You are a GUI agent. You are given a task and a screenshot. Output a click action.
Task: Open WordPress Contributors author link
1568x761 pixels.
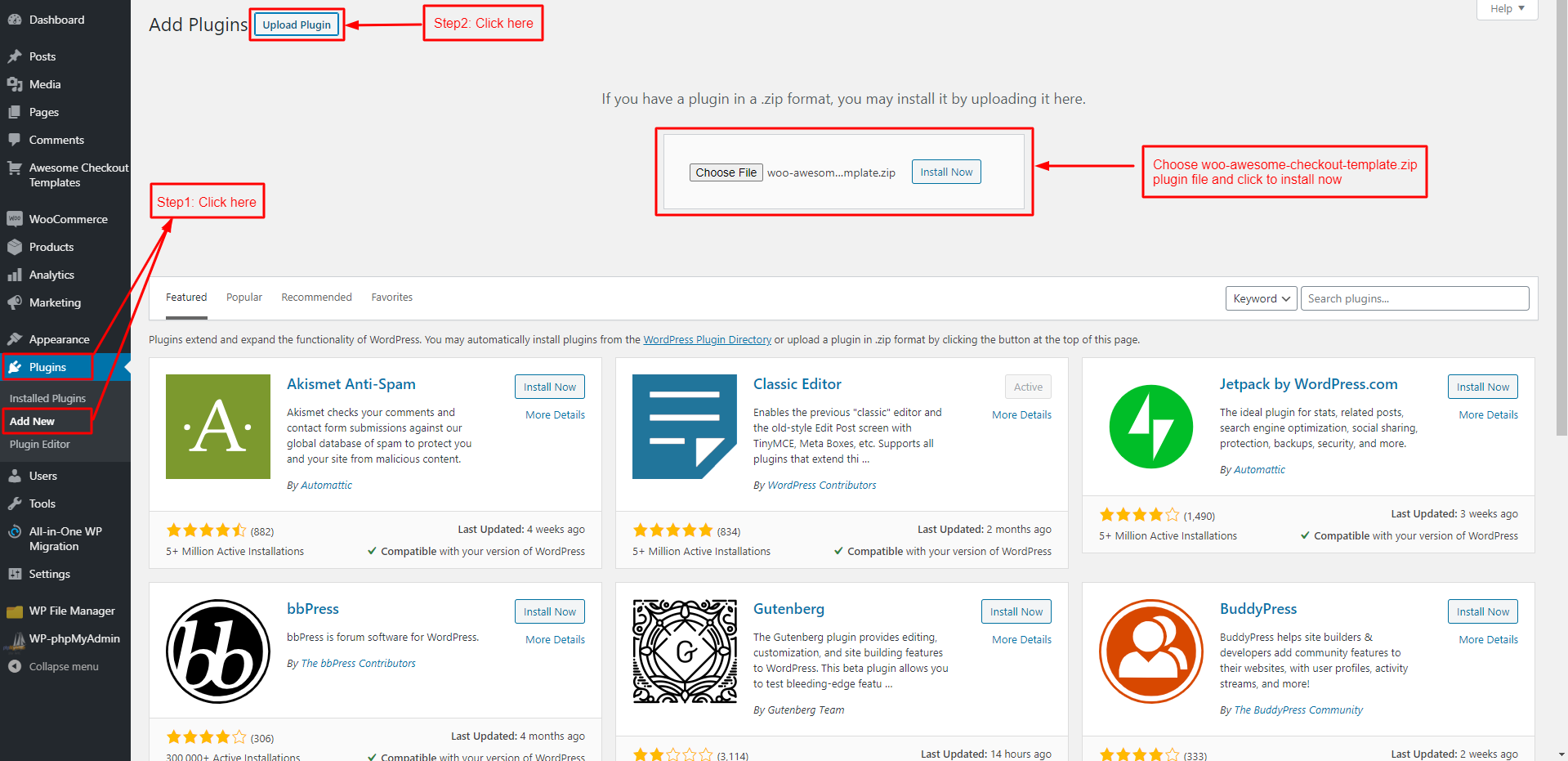point(821,485)
